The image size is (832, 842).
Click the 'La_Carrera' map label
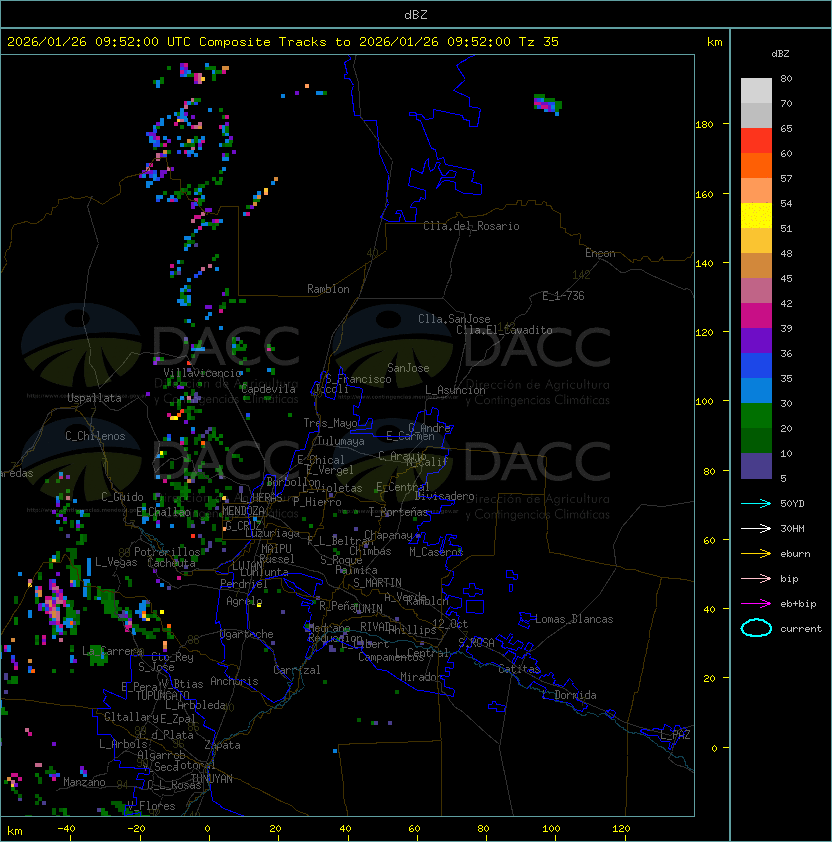pos(113,651)
